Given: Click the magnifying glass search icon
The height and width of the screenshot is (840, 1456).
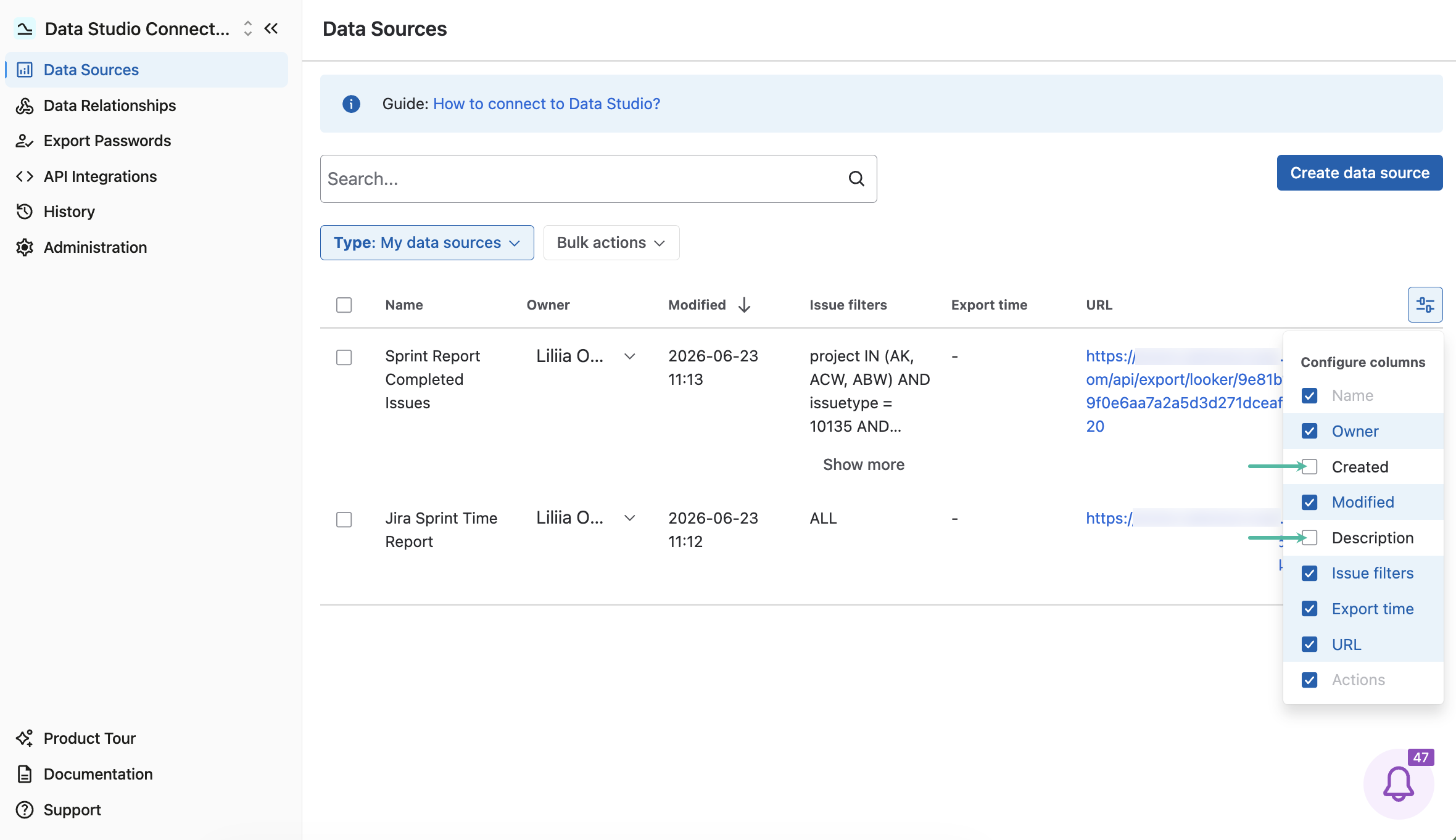Looking at the screenshot, I should pyautogui.click(x=856, y=179).
